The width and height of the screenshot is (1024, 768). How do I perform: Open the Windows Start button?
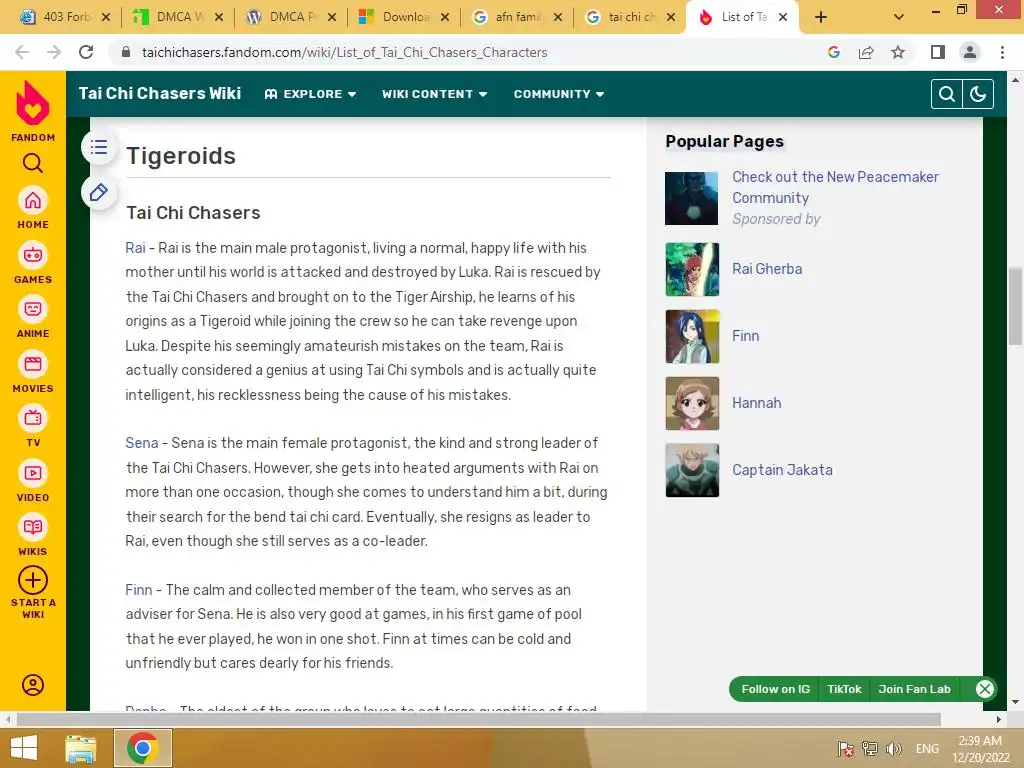(x=24, y=748)
